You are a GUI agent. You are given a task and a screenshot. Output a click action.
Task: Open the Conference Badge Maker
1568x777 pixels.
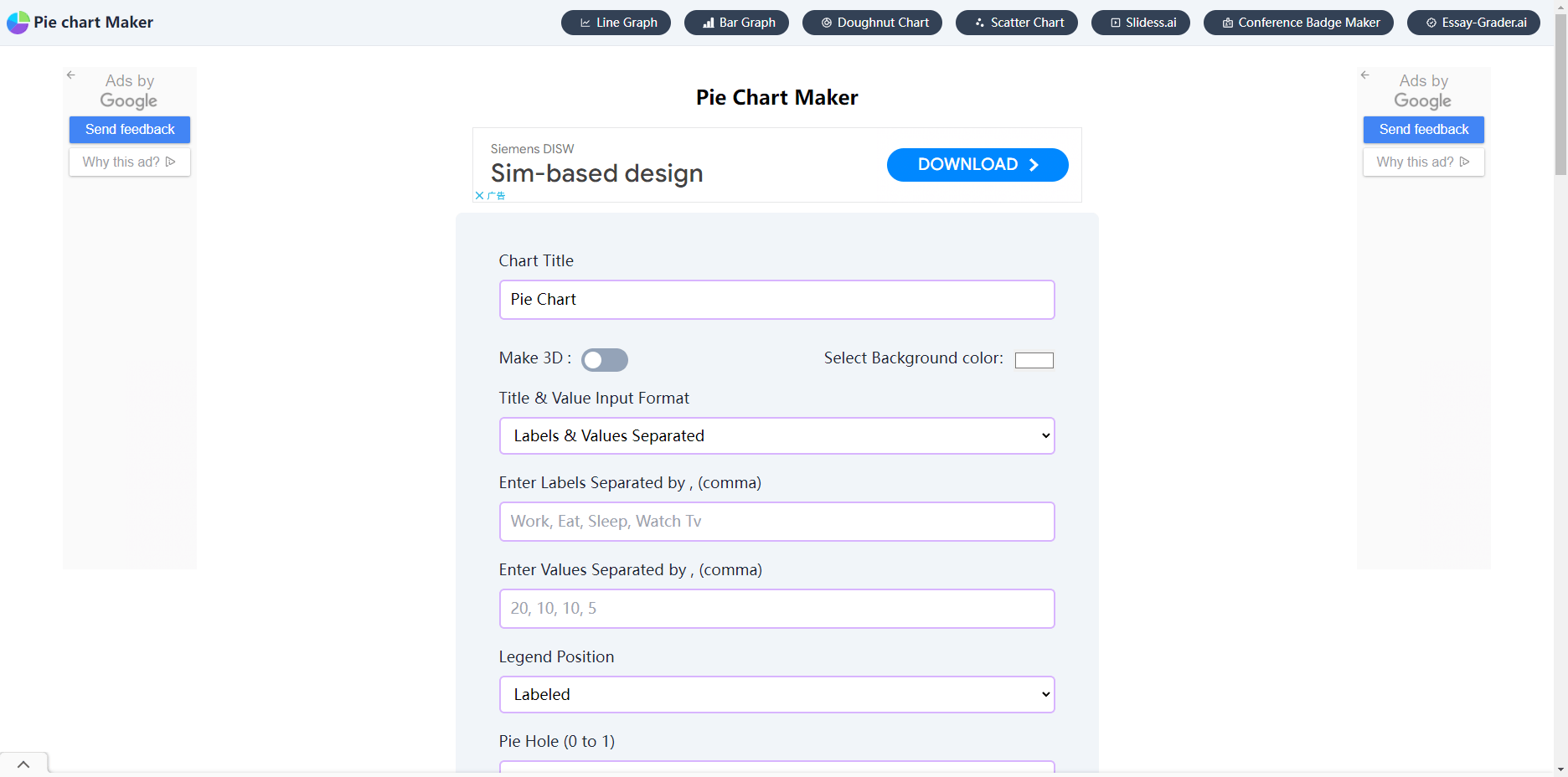tap(1298, 23)
